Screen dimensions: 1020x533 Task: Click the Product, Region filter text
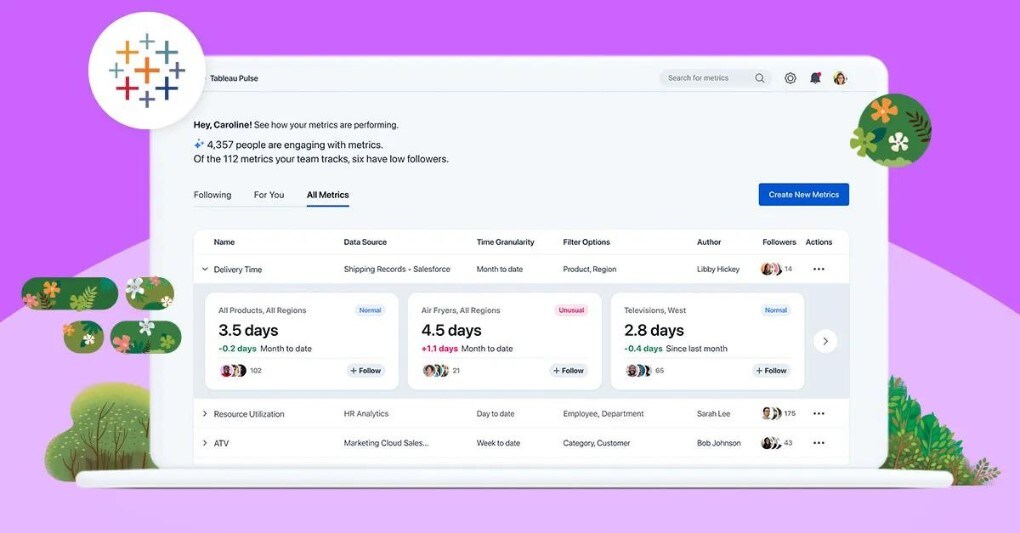[x=589, y=269]
